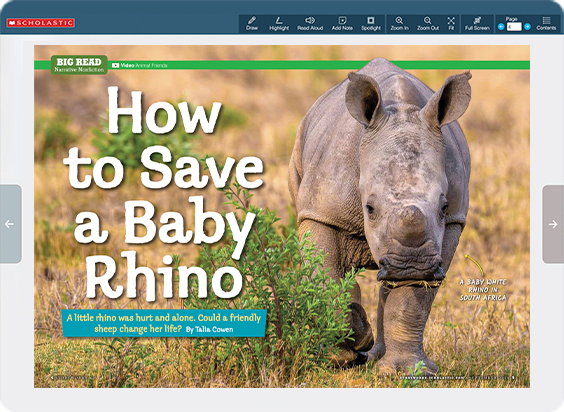Zoom Out of the page
The width and height of the screenshot is (564, 412).
click(428, 23)
